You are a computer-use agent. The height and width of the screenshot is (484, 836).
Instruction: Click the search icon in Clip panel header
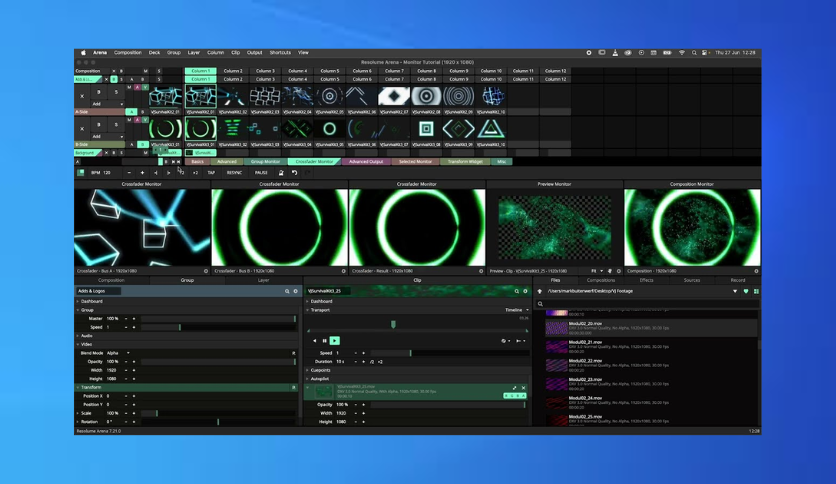click(517, 291)
